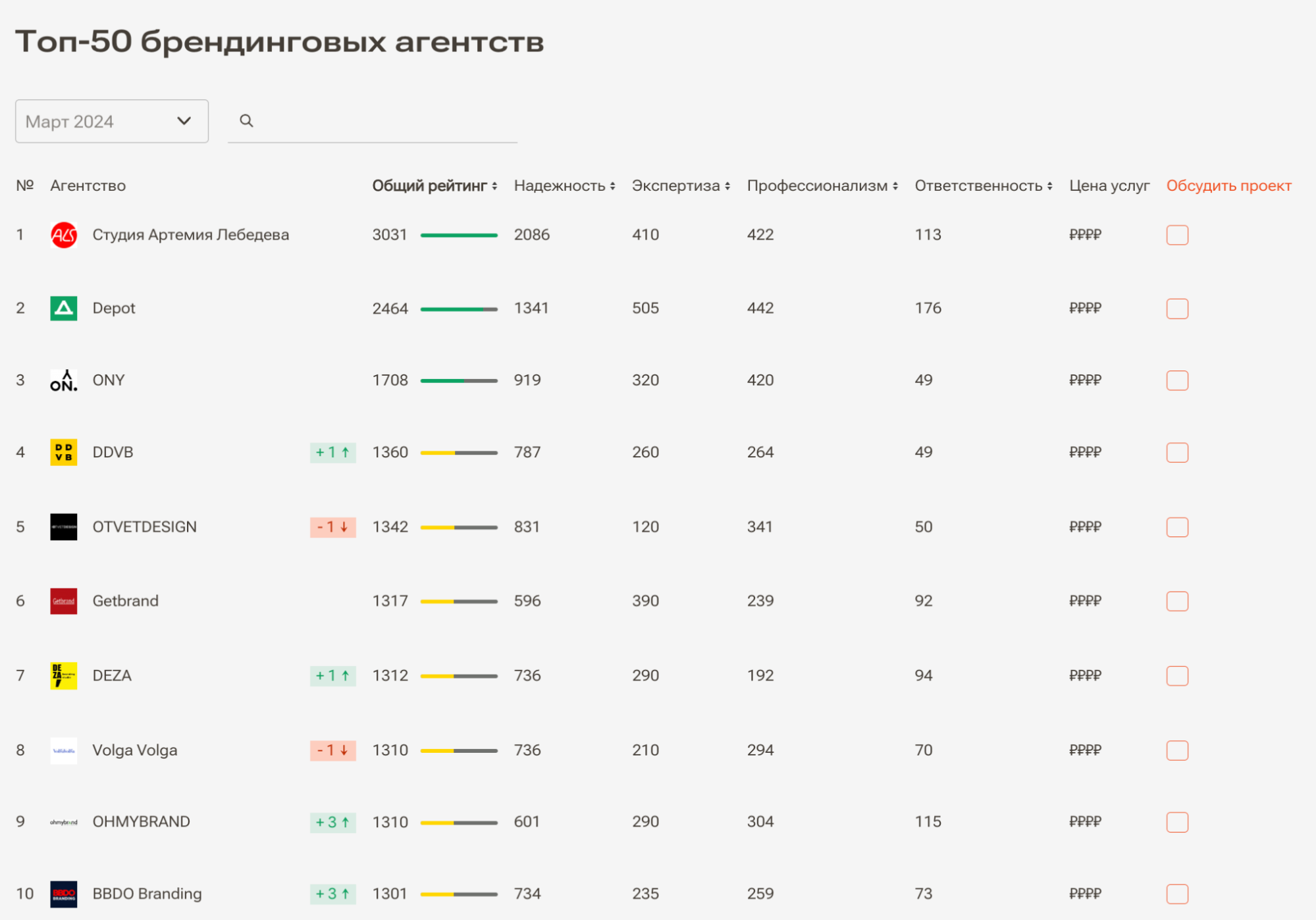
Task: Open the DEZA yellow logo
Action: click(x=64, y=675)
